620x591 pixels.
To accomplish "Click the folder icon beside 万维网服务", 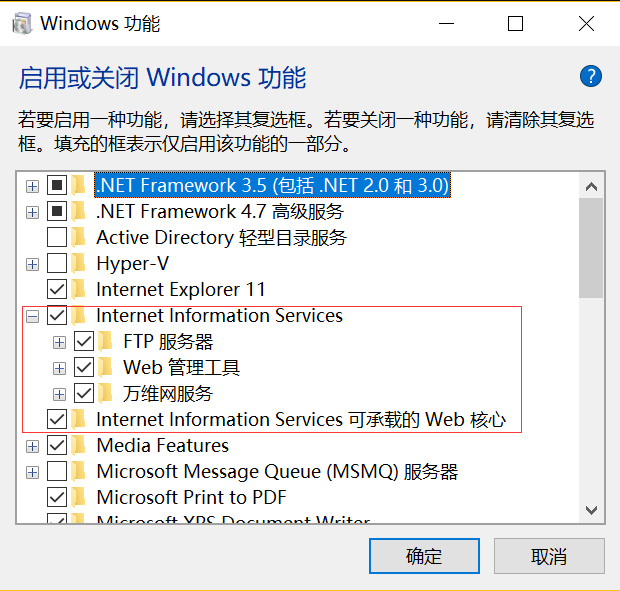I will (106, 394).
